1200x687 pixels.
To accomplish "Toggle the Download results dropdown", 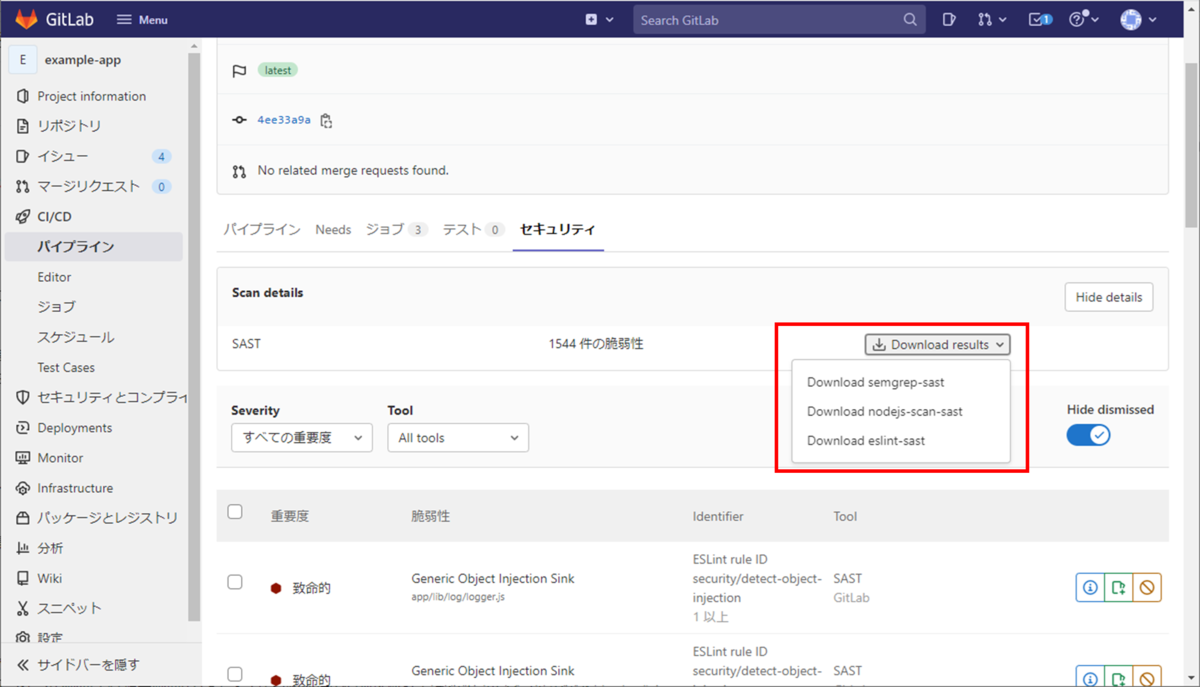I will tap(937, 344).
